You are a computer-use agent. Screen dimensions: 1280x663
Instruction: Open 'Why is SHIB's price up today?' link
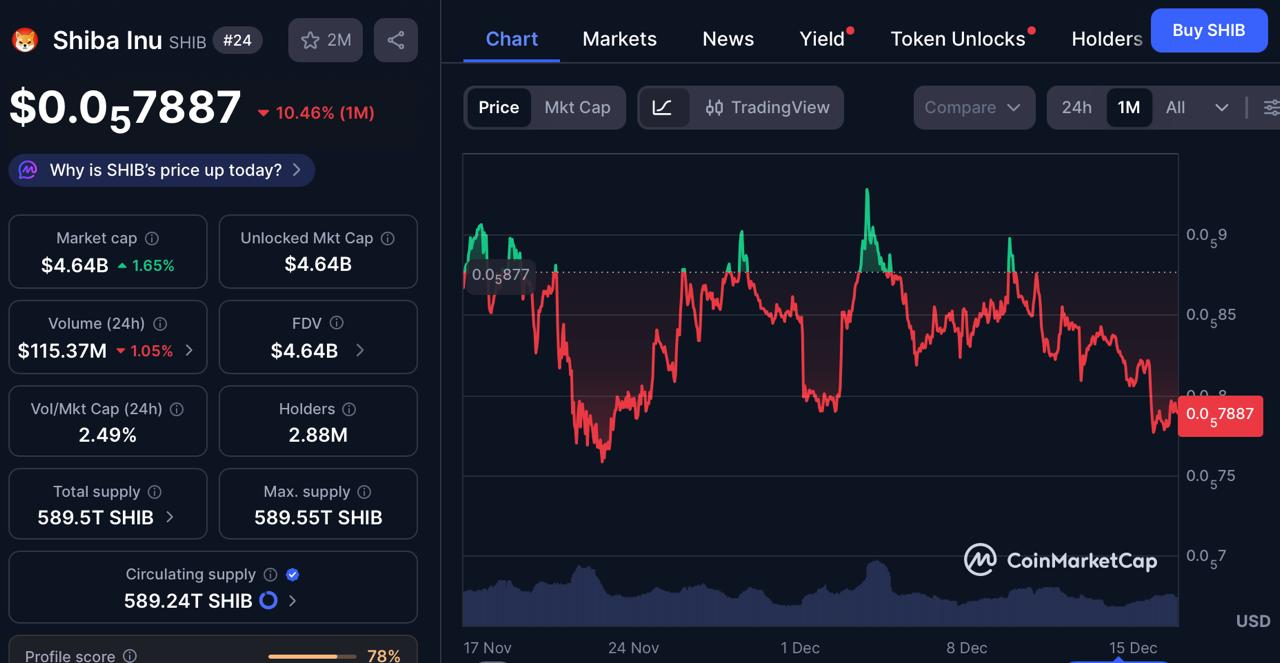pyautogui.click(x=160, y=170)
